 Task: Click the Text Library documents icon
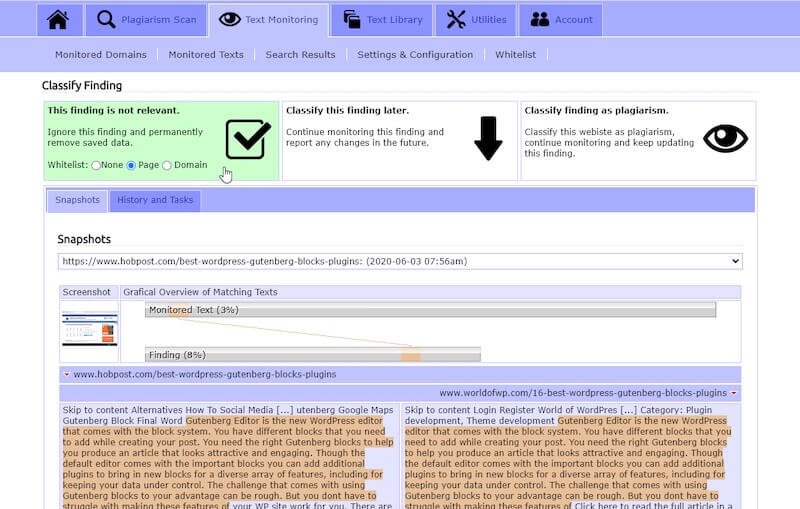pos(352,20)
